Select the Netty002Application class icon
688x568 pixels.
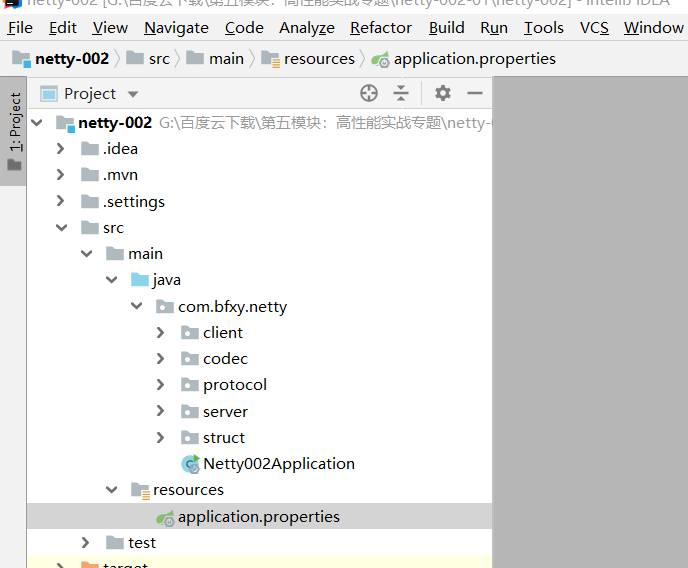click(x=191, y=464)
